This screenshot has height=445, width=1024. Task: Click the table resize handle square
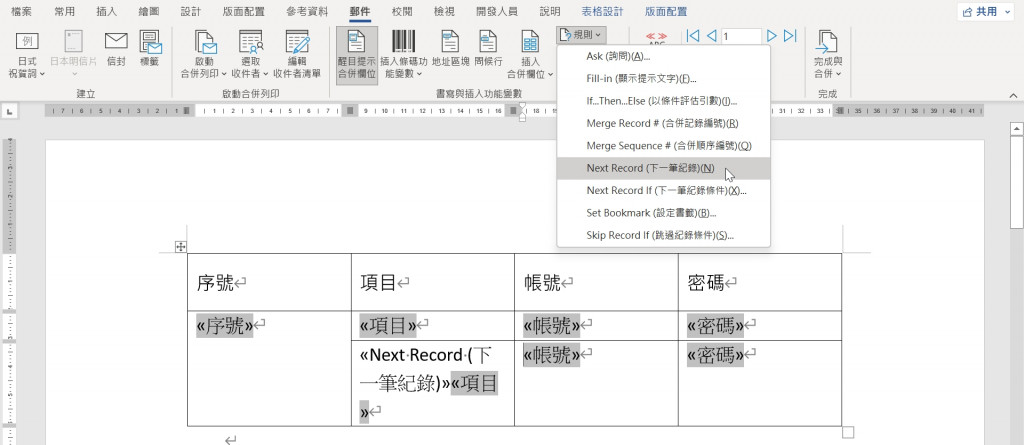[x=848, y=432]
